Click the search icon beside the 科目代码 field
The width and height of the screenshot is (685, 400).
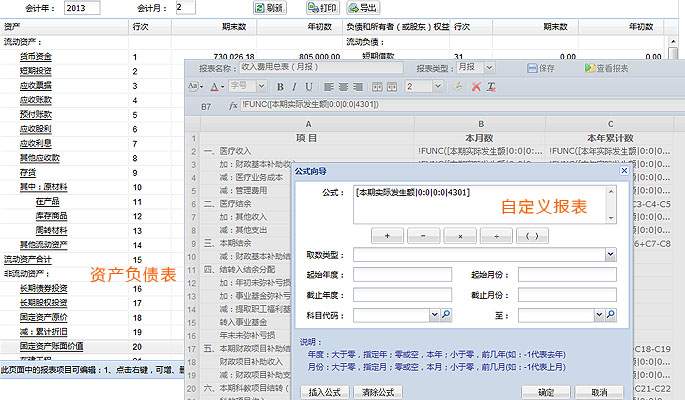pyautogui.click(x=446, y=315)
